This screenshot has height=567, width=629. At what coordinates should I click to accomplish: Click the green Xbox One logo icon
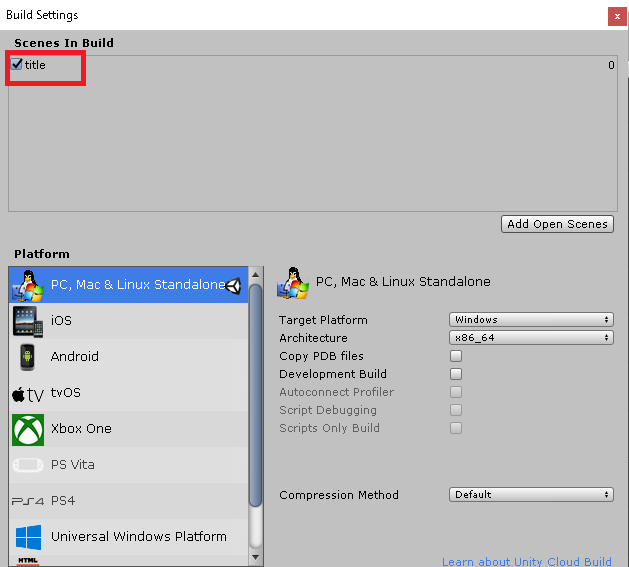coord(28,430)
